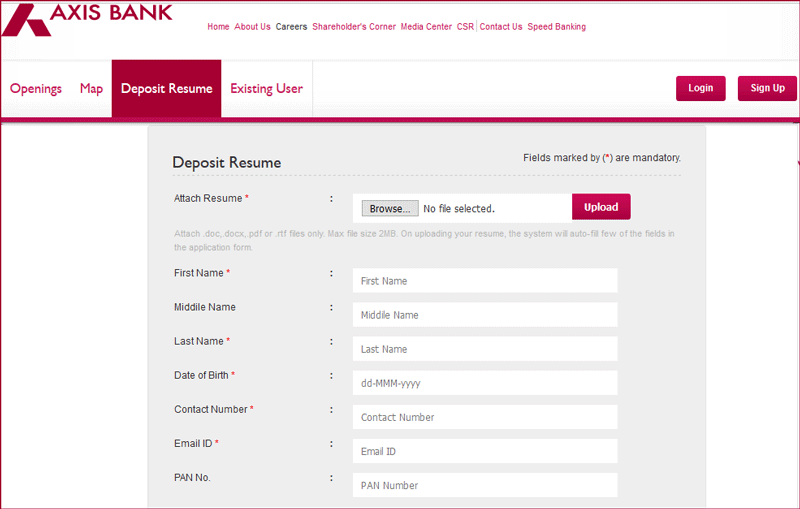Open the CSR link

[x=465, y=27]
